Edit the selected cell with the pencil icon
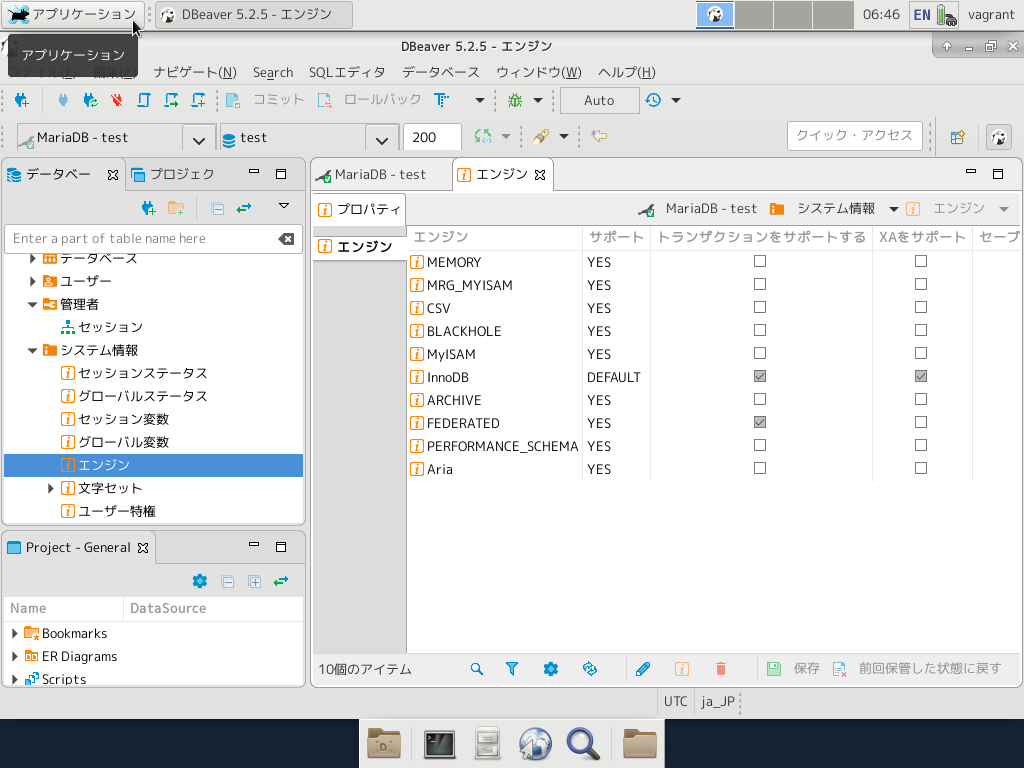Image resolution: width=1024 pixels, height=768 pixels. [x=642, y=668]
